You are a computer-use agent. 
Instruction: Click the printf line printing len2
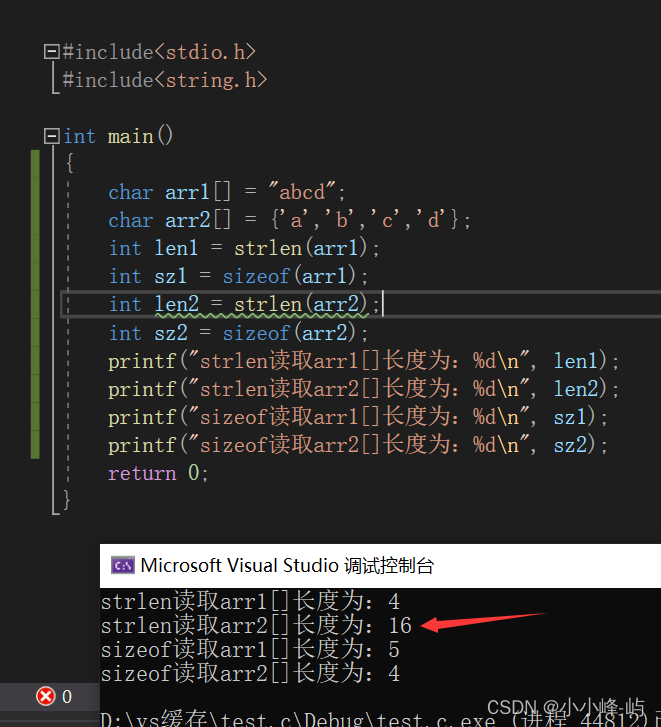(x=363, y=389)
